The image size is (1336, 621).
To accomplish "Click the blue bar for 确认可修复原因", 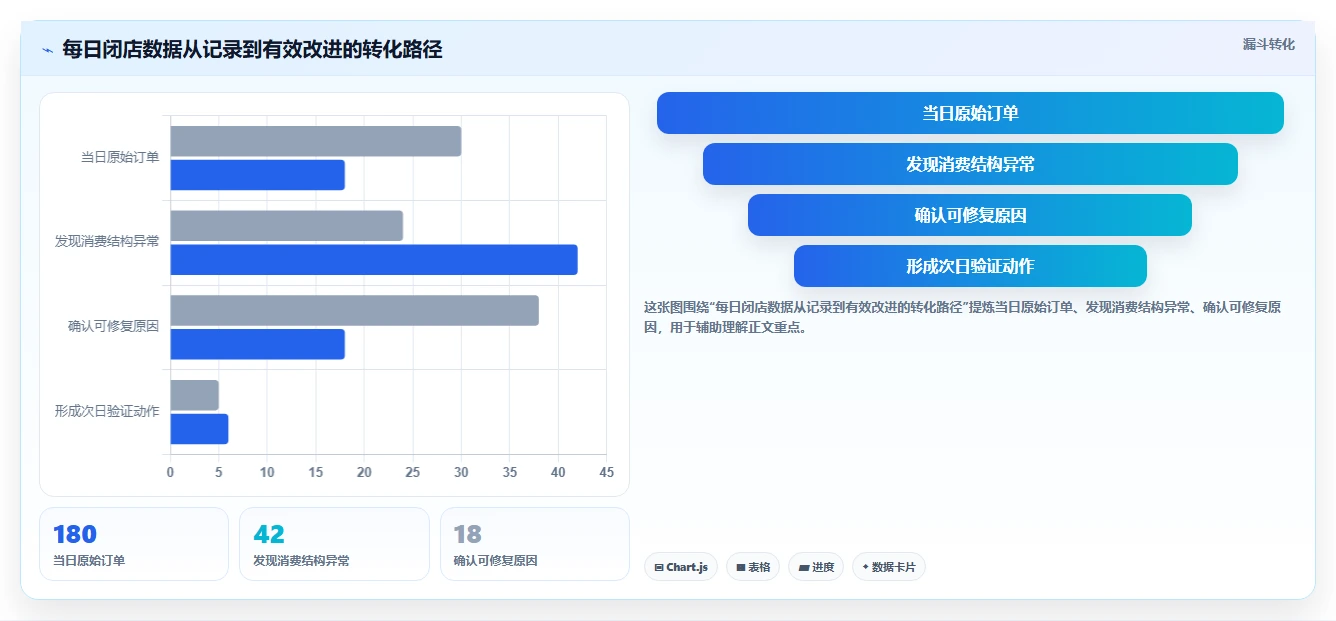I will point(258,344).
